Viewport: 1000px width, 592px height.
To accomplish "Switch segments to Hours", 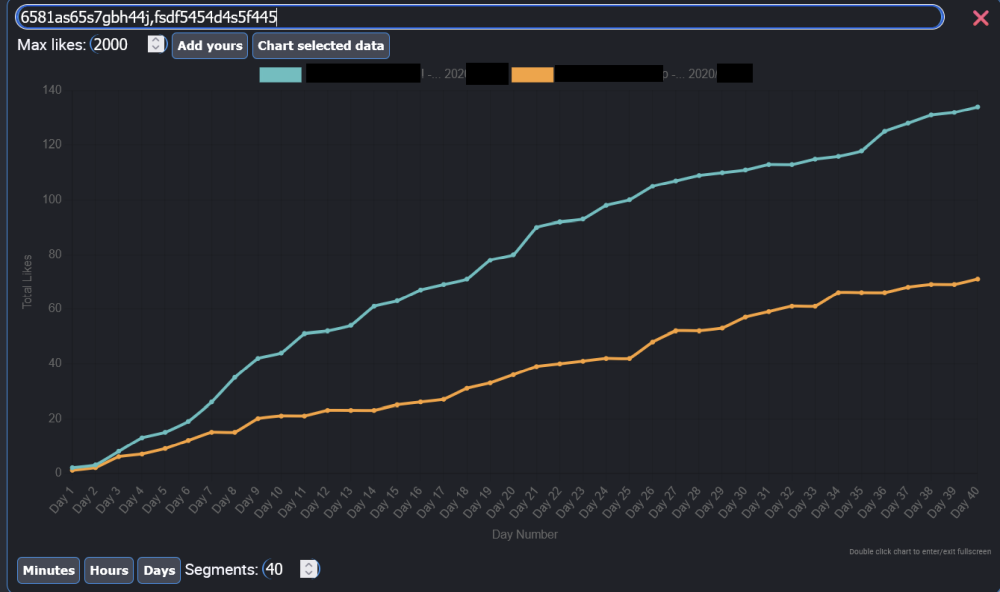I will click(x=109, y=570).
